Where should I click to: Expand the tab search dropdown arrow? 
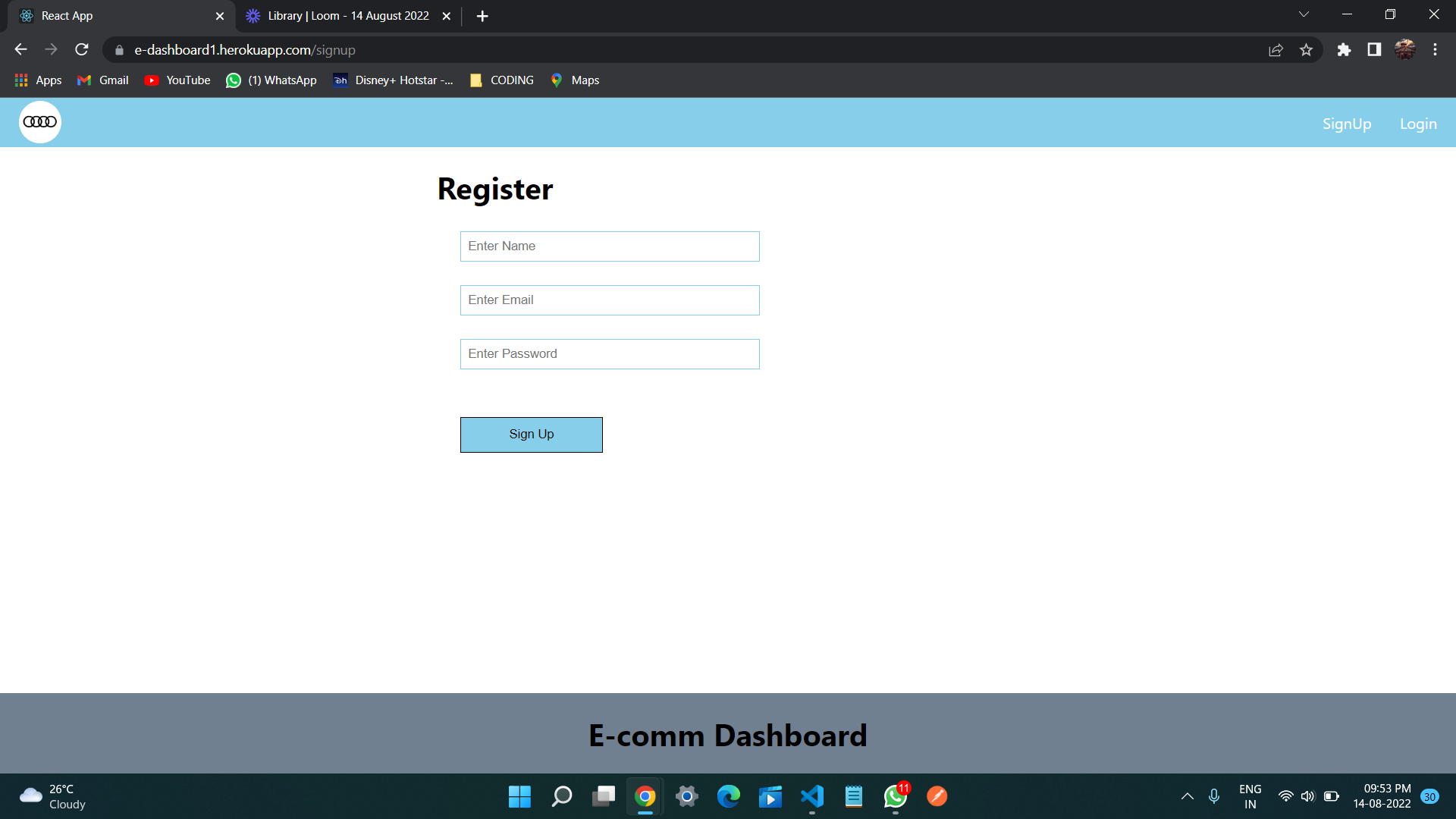[x=1304, y=14]
